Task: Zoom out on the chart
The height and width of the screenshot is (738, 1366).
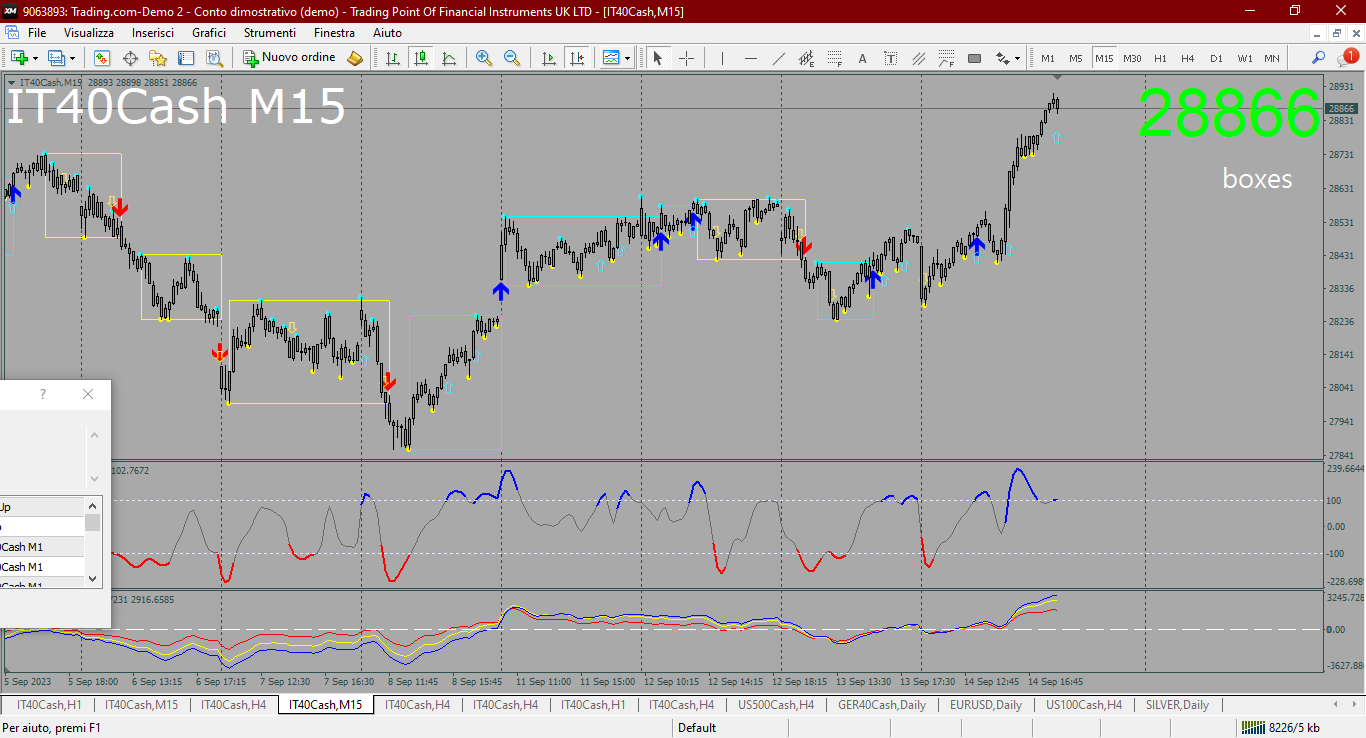Action: pyautogui.click(x=512, y=58)
